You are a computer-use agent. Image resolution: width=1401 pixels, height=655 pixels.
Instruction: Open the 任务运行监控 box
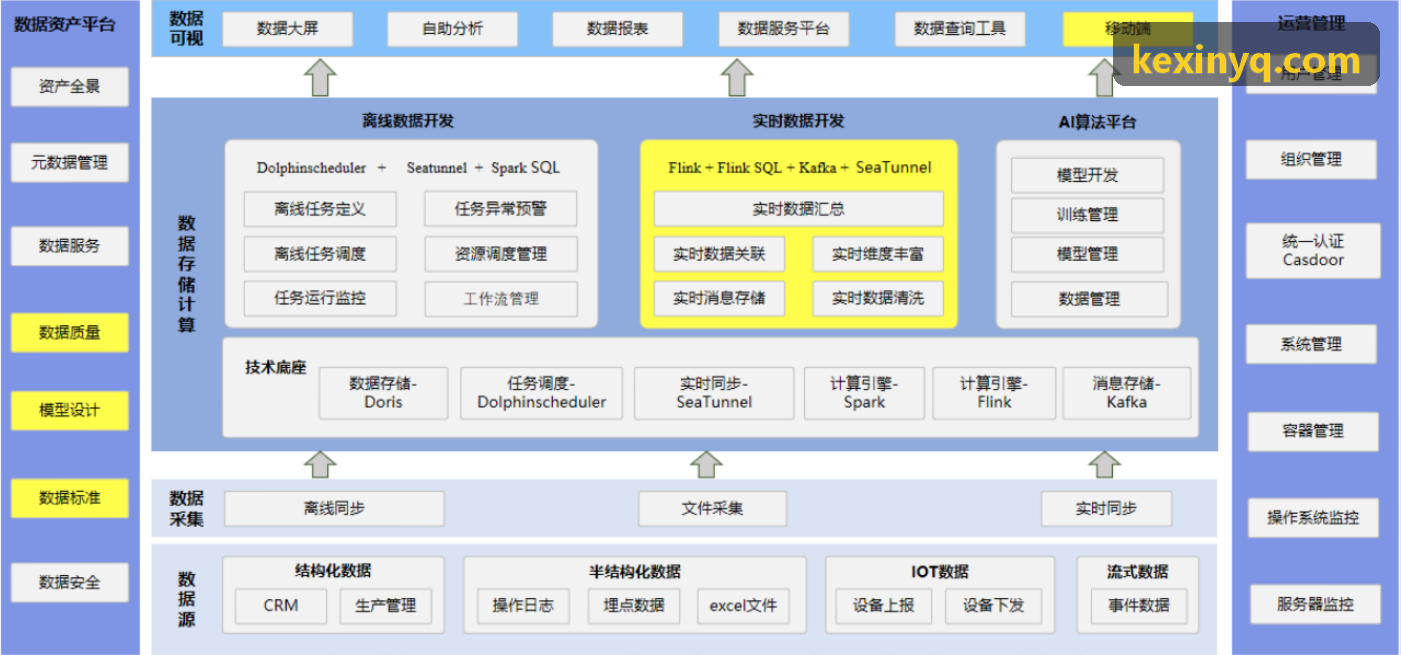pyautogui.click(x=320, y=298)
